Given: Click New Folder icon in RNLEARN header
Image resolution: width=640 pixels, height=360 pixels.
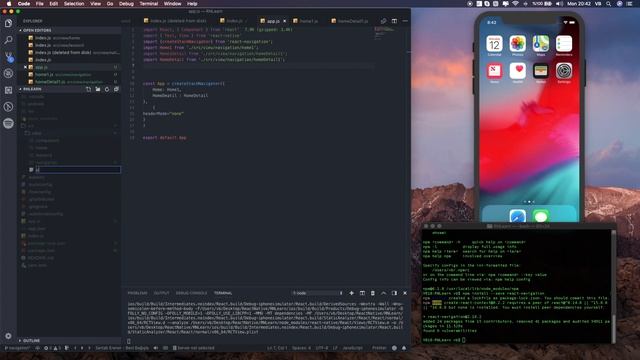Looking at the screenshot, I should pyautogui.click(x=98, y=89).
